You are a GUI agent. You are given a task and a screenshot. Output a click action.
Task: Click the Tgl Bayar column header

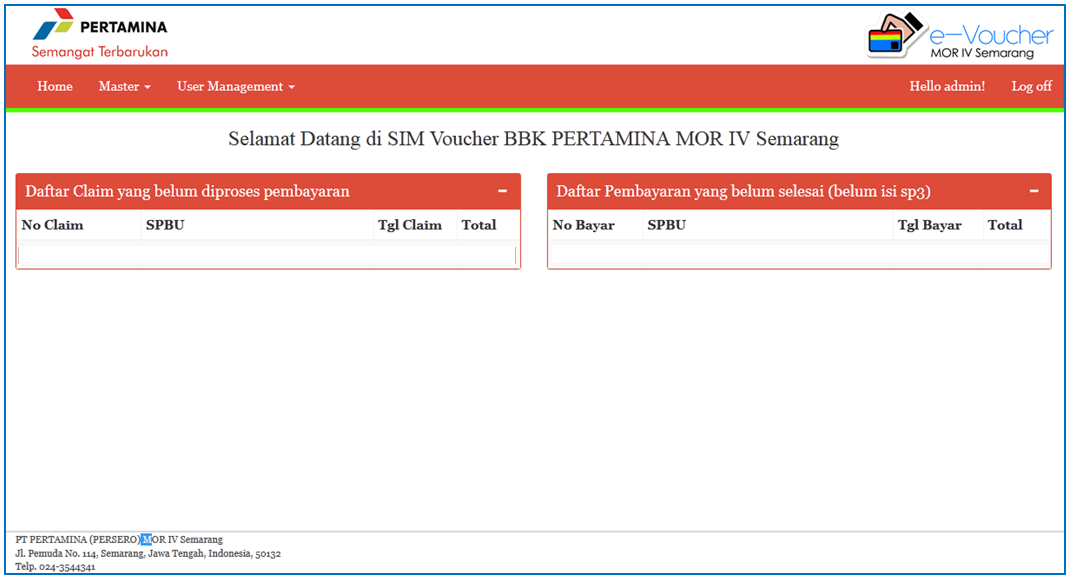tap(929, 225)
